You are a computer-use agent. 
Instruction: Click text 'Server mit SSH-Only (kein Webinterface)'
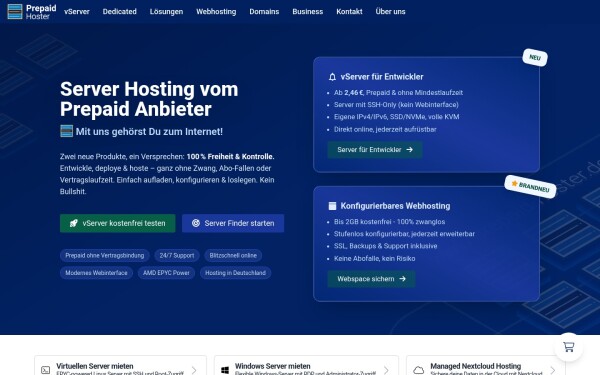tap(396, 105)
